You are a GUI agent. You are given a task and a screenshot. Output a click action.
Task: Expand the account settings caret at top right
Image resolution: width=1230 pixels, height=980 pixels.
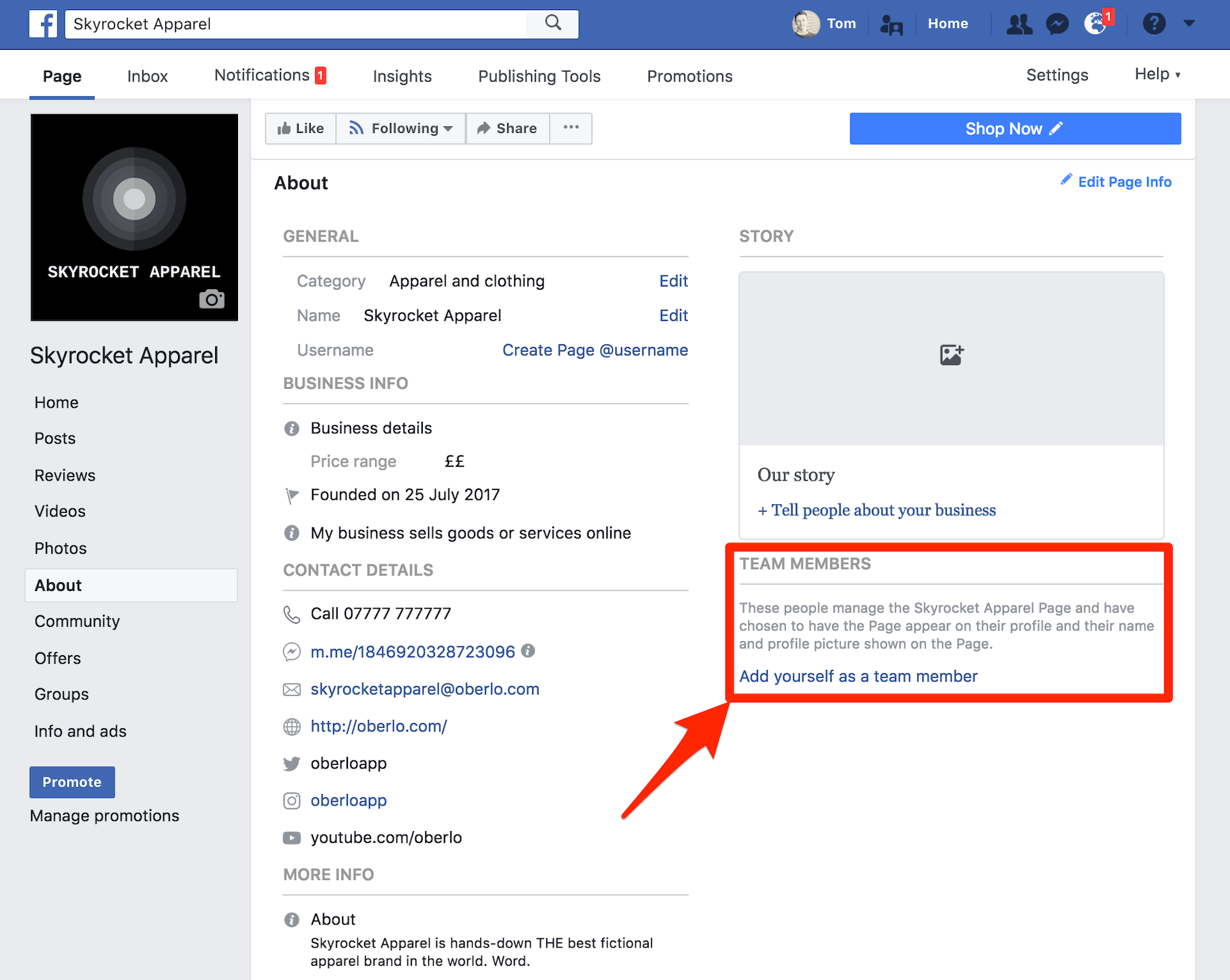pyautogui.click(x=1188, y=24)
